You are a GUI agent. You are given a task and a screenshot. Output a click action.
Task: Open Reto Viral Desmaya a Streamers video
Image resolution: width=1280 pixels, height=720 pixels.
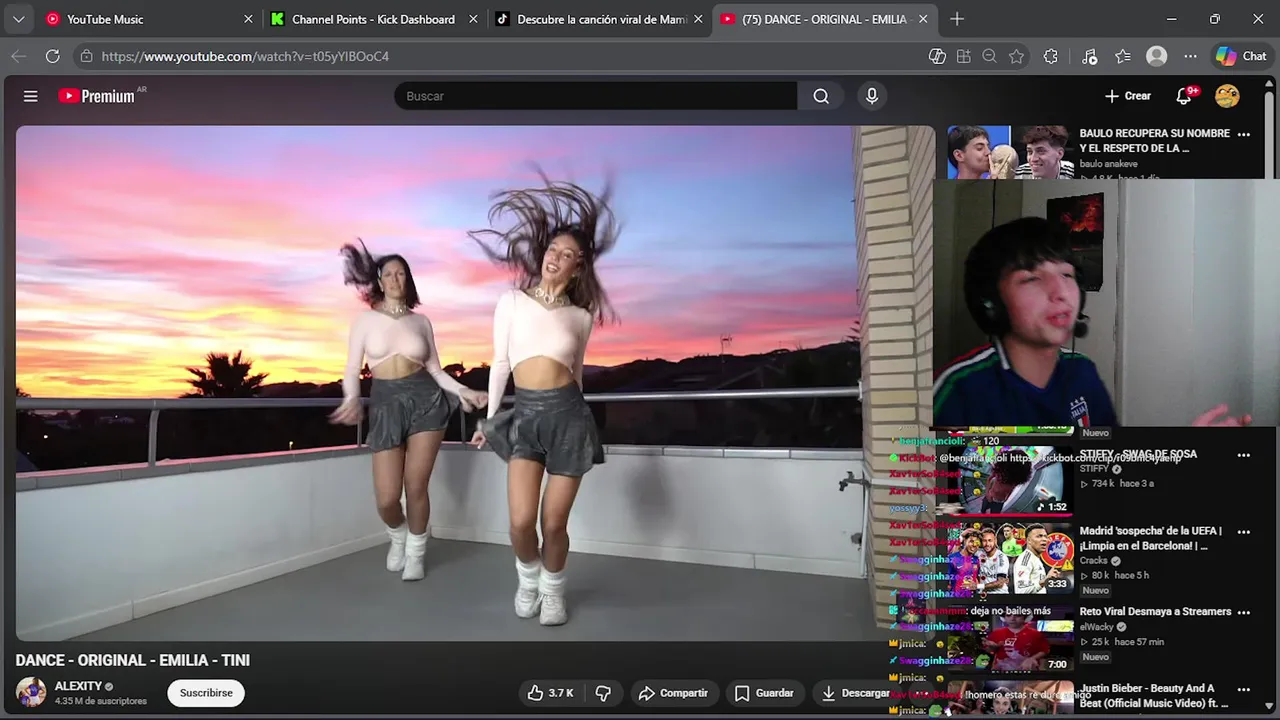click(1155, 612)
